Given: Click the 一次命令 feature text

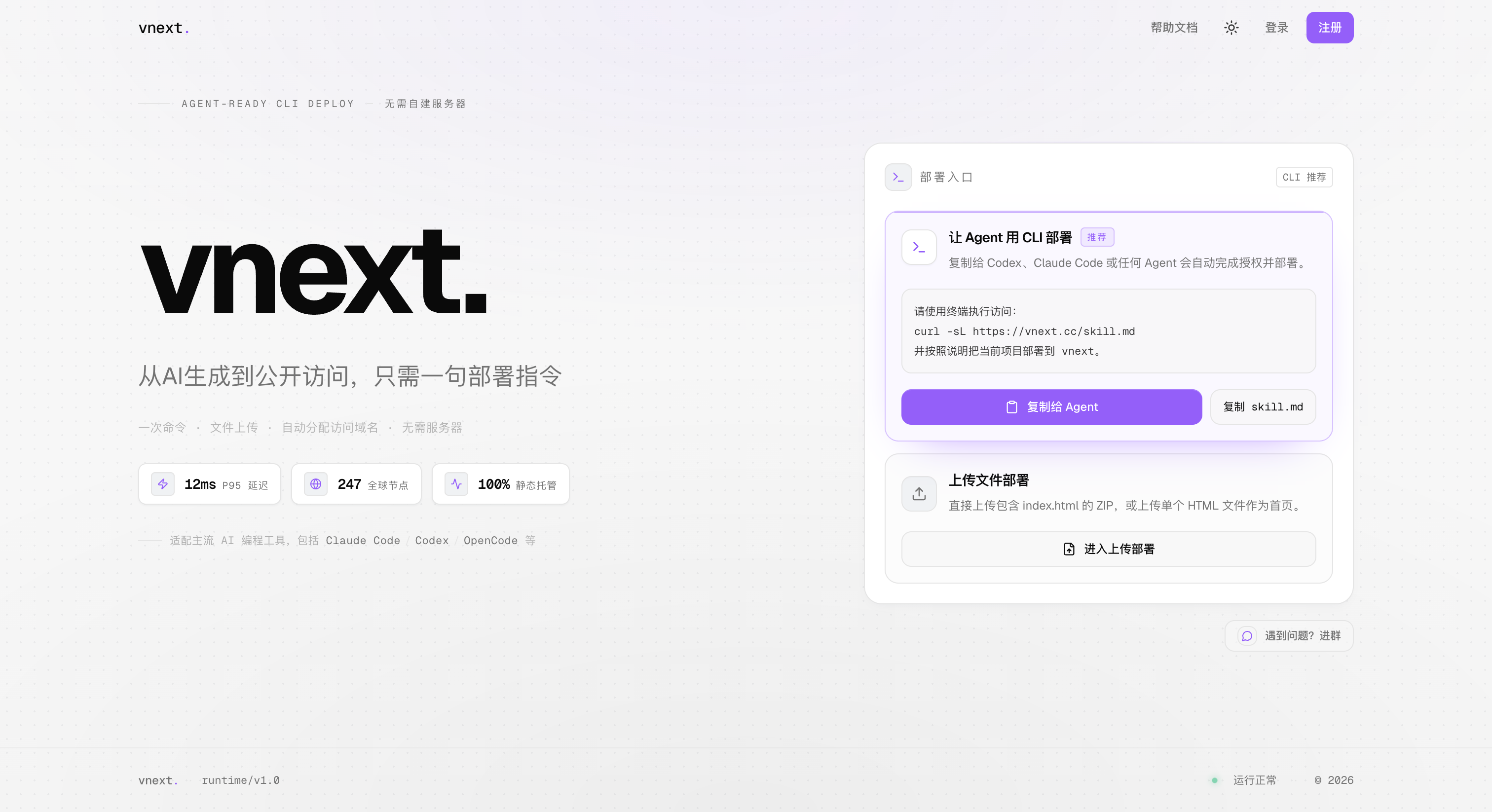Looking at the screenshot, I should tap(162, 427).
